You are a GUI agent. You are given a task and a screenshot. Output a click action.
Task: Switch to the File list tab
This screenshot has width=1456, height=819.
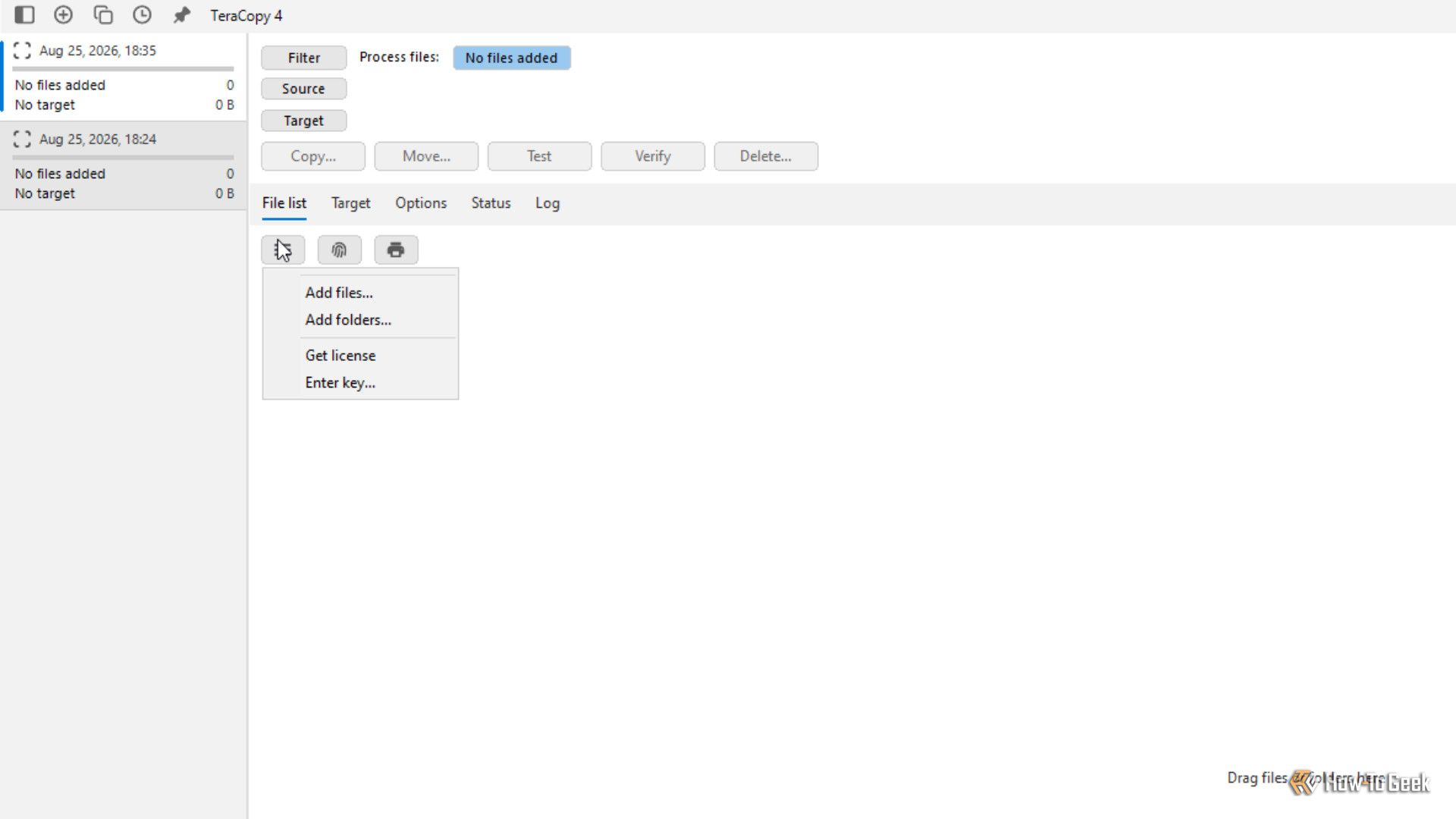[284, 203]
